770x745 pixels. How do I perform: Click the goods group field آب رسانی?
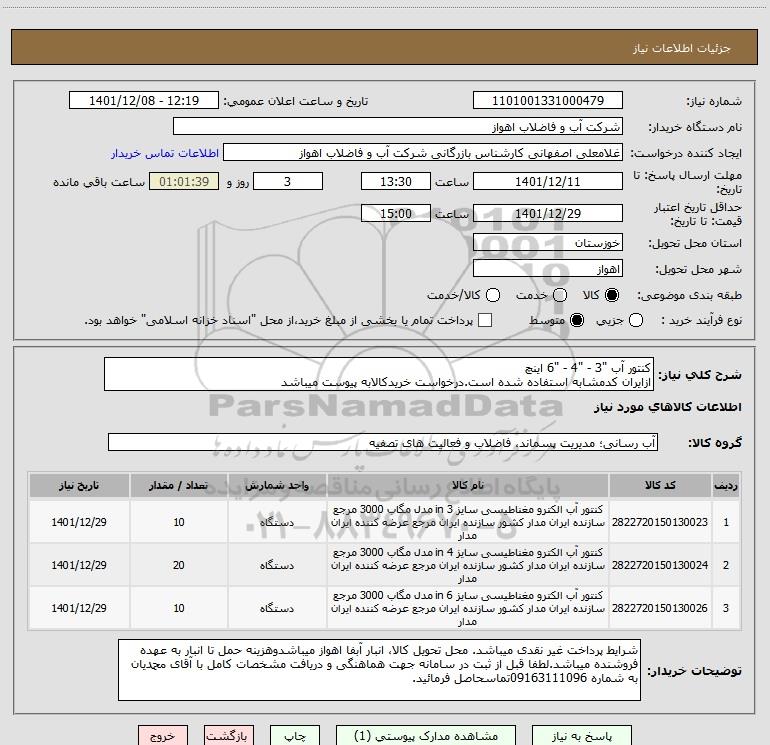(383, 442)
